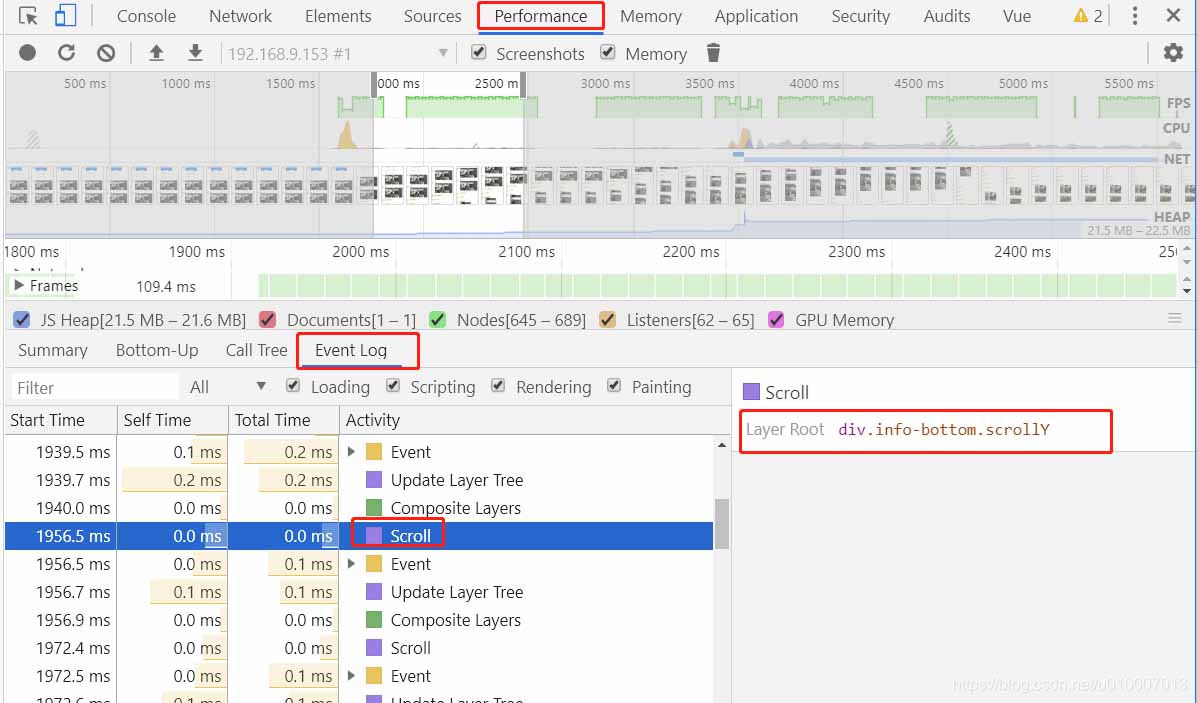Close DevTools with the X icon

tap(1173, 15)
